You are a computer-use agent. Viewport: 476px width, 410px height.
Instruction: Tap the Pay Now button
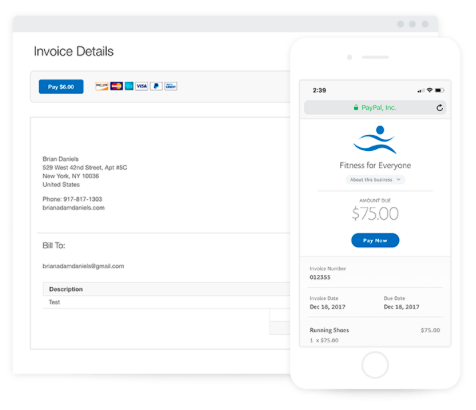click(x=375, y=240)
